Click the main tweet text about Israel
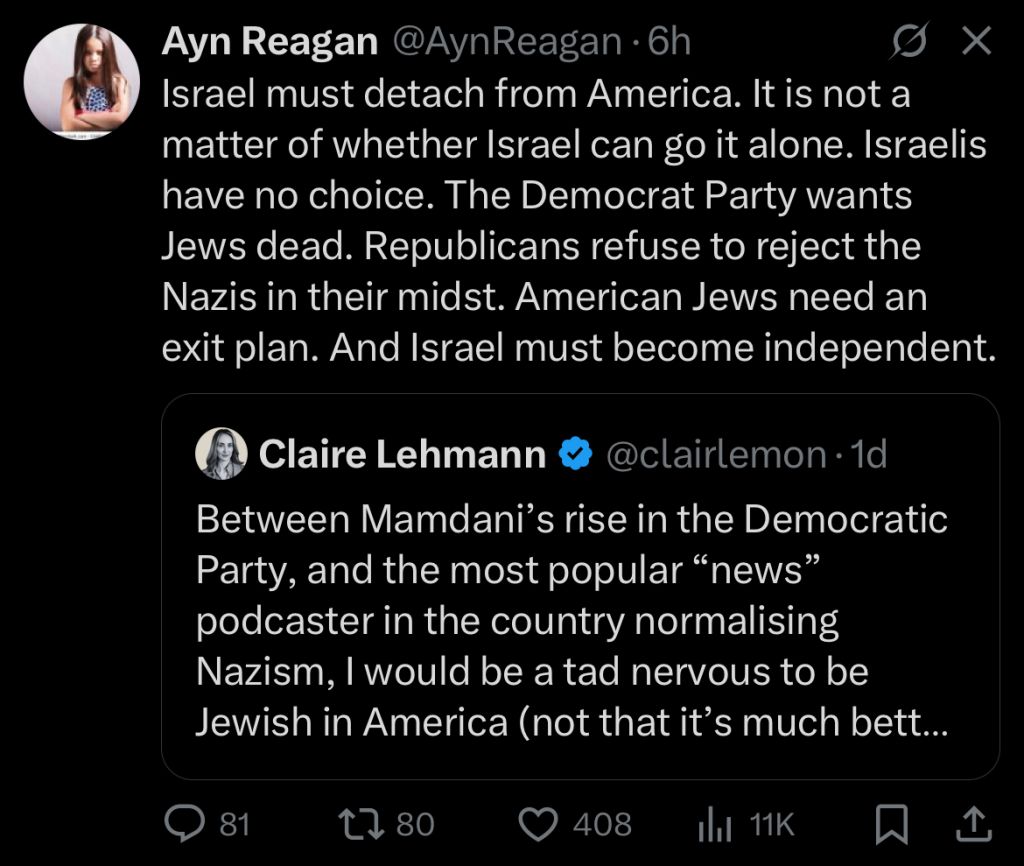Image resolution: width=1024 pixels, height=866 pixels. click(575, 220)
